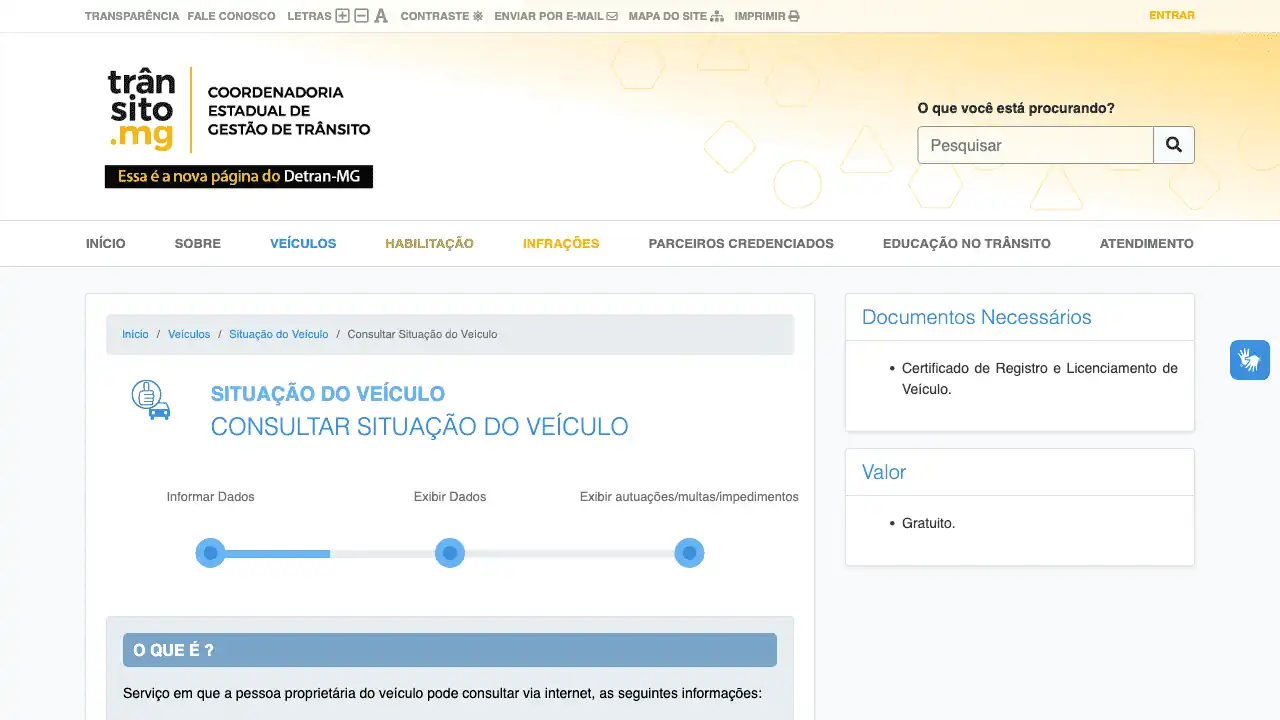This screenshot has width=1280, height=720.
Task: Click the Exibir Dados step marker
Action: [450, 553]
